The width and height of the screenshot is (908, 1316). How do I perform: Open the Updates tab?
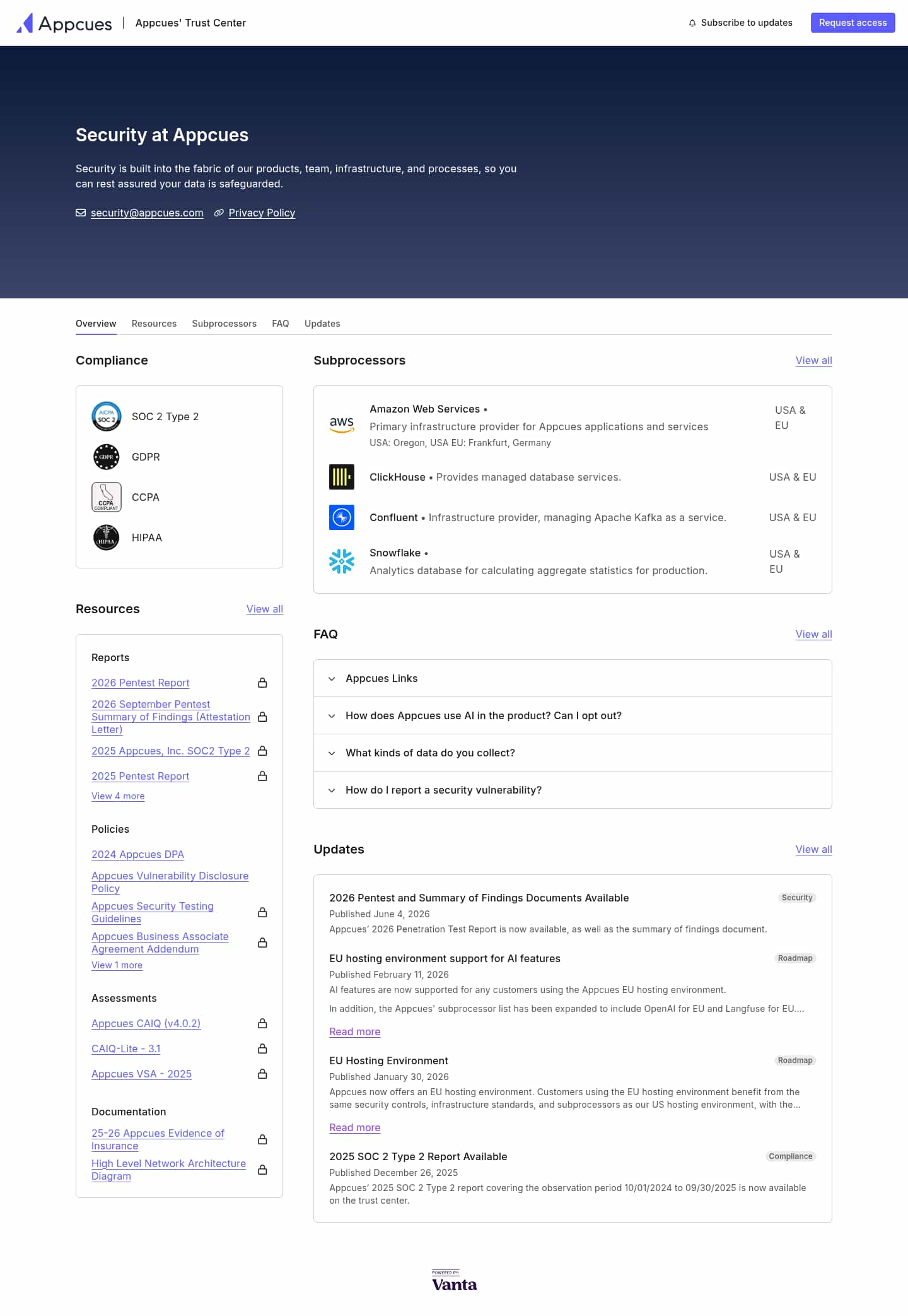tap(322, 324)
